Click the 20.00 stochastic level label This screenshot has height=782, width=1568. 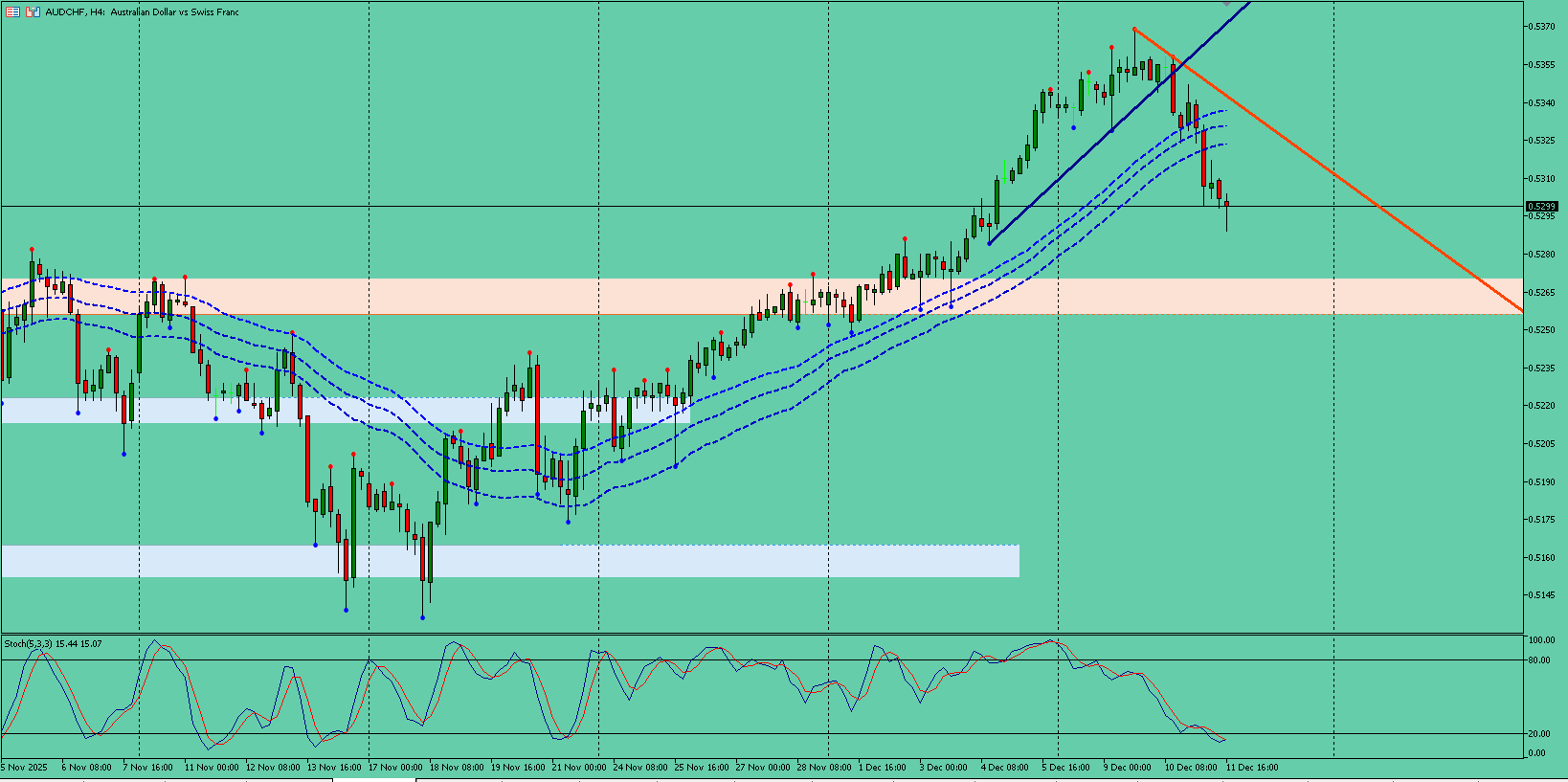click(x=1539, y=734)
